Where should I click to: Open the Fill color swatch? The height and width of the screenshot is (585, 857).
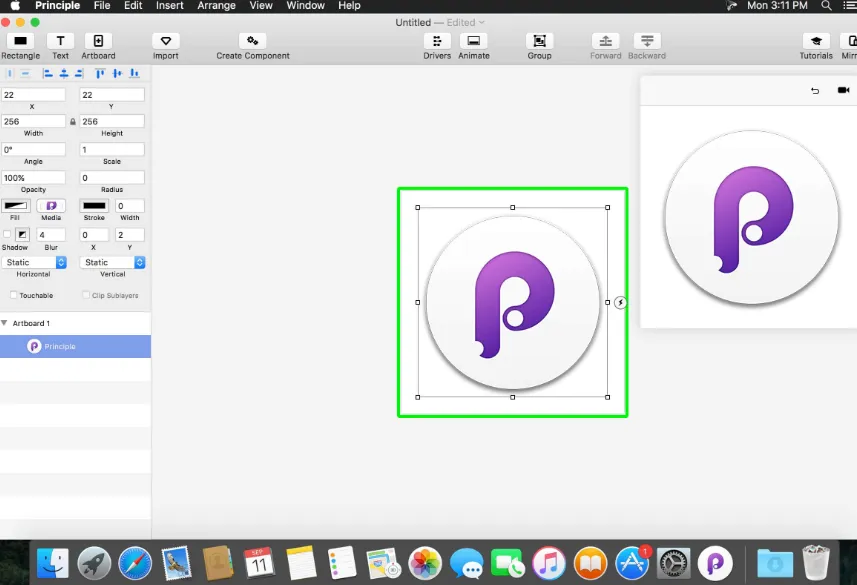coord(15,206)
